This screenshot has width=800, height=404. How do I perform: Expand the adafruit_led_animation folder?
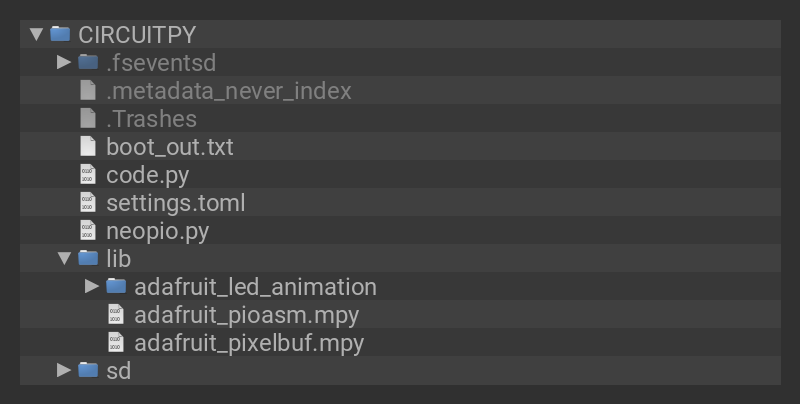click(92, 286)
